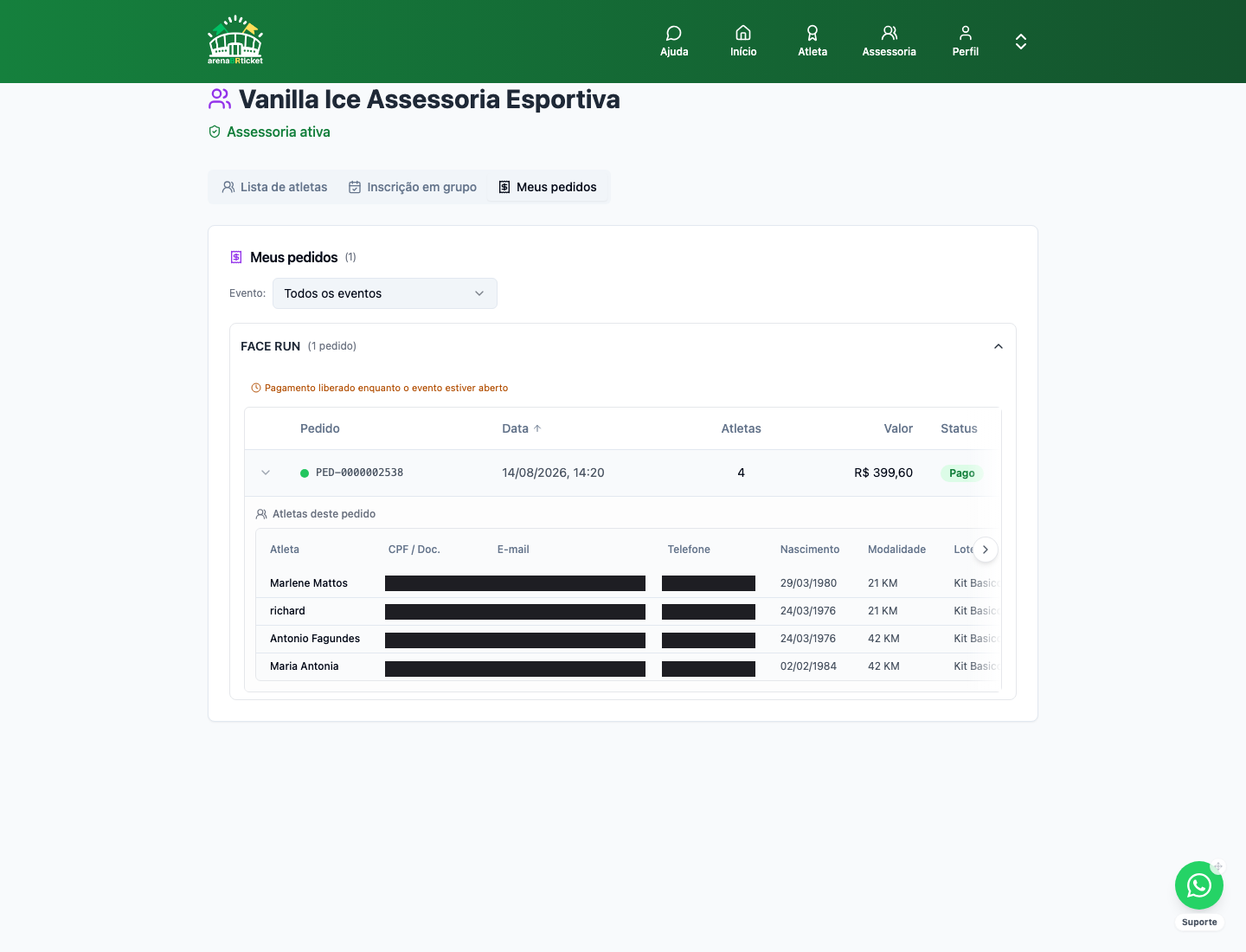The width and height of the screenshot is (1246, 952).
Task: Click purple group icon beside Vanilla Ice title
Action: coord(220,99)
